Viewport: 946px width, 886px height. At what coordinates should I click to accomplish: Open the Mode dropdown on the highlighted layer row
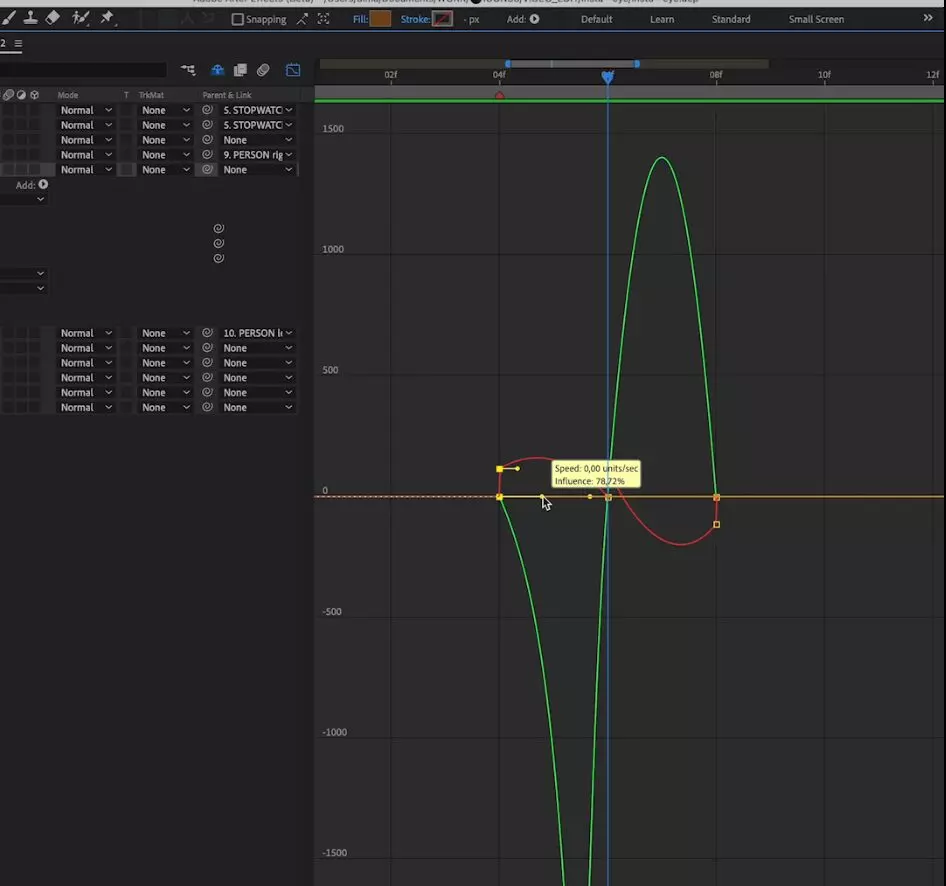86,169
